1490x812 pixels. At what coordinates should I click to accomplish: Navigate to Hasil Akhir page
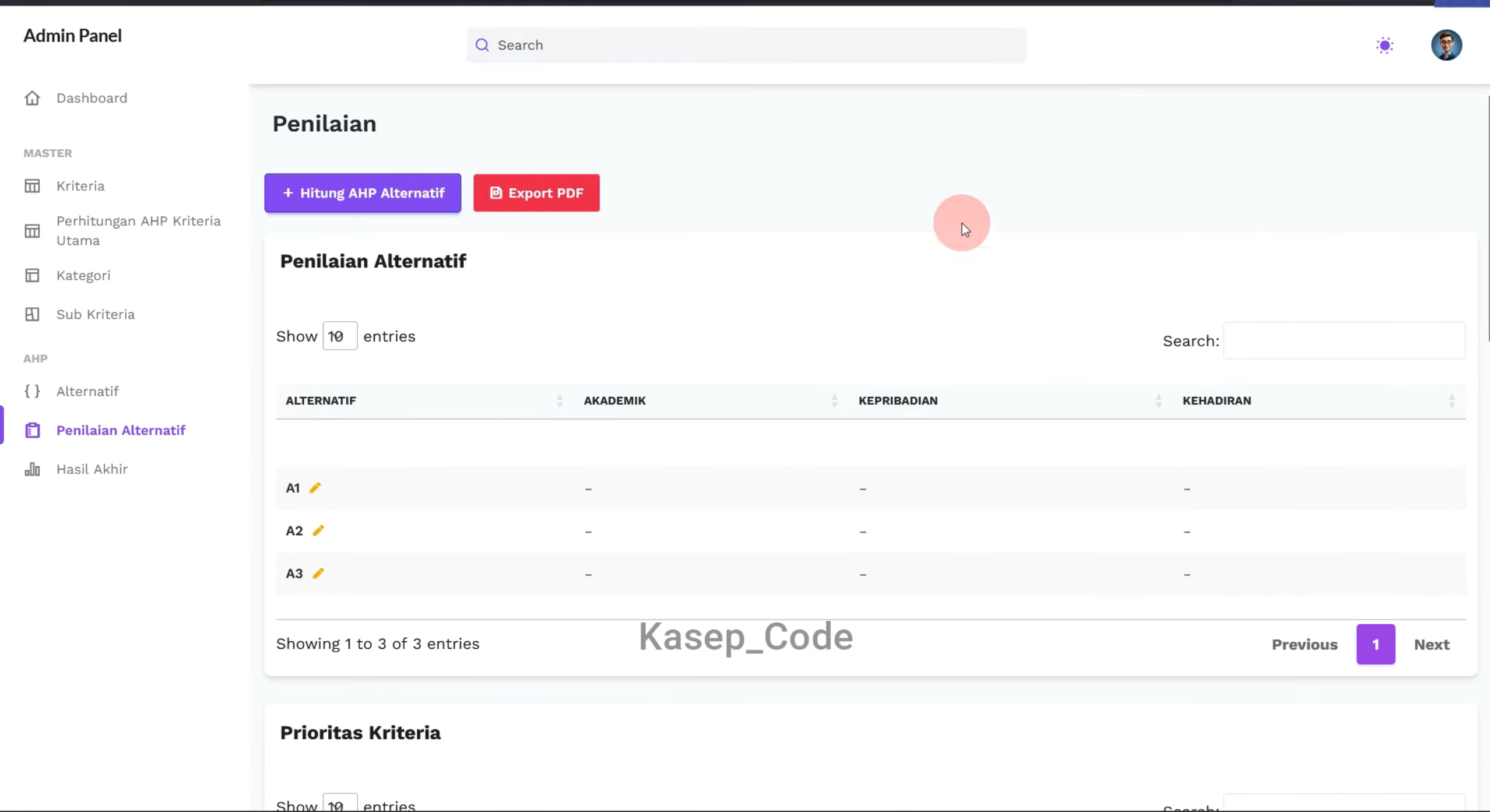pos(92,469)
